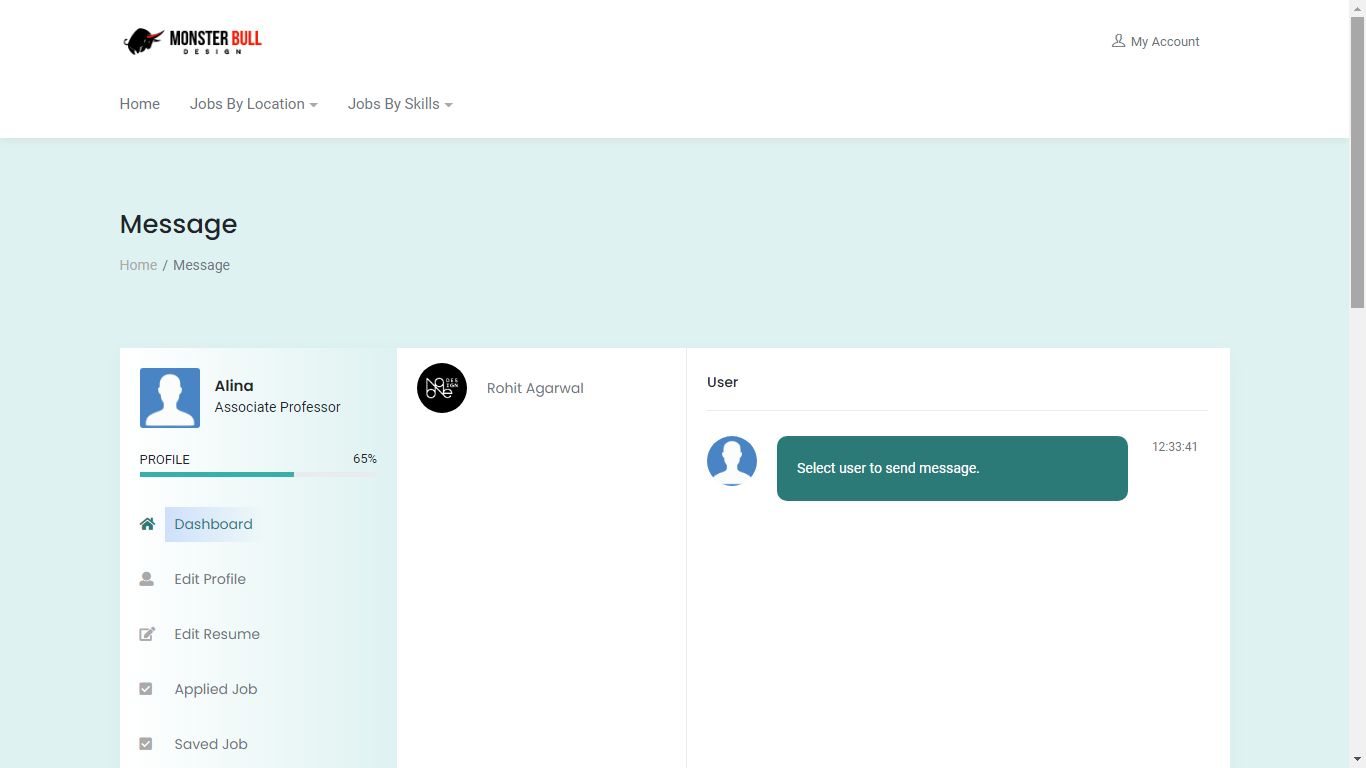1366x768 pixels.
Task: Click the 'Select user to send message.' bubble
Action: point(952,468)
